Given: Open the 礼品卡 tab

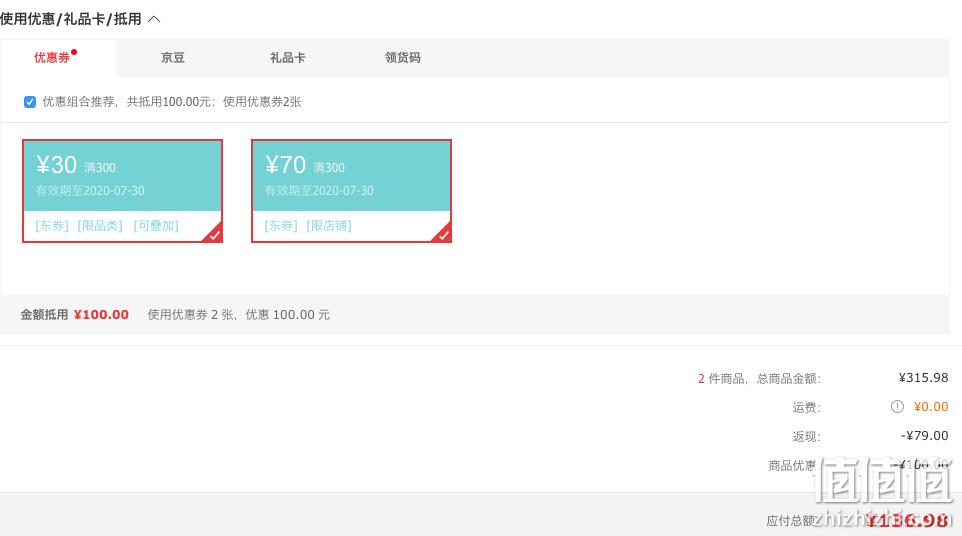Looking at the screenshot, I should point(287,58).
